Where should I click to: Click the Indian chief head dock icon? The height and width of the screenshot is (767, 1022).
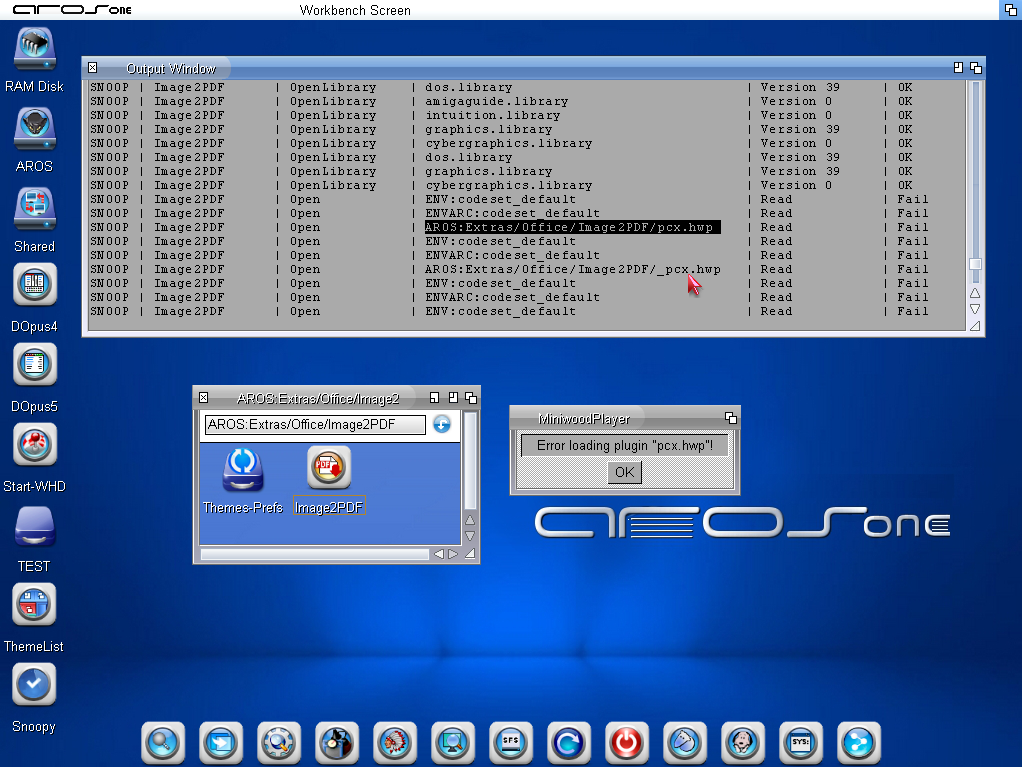coord(395,742)
